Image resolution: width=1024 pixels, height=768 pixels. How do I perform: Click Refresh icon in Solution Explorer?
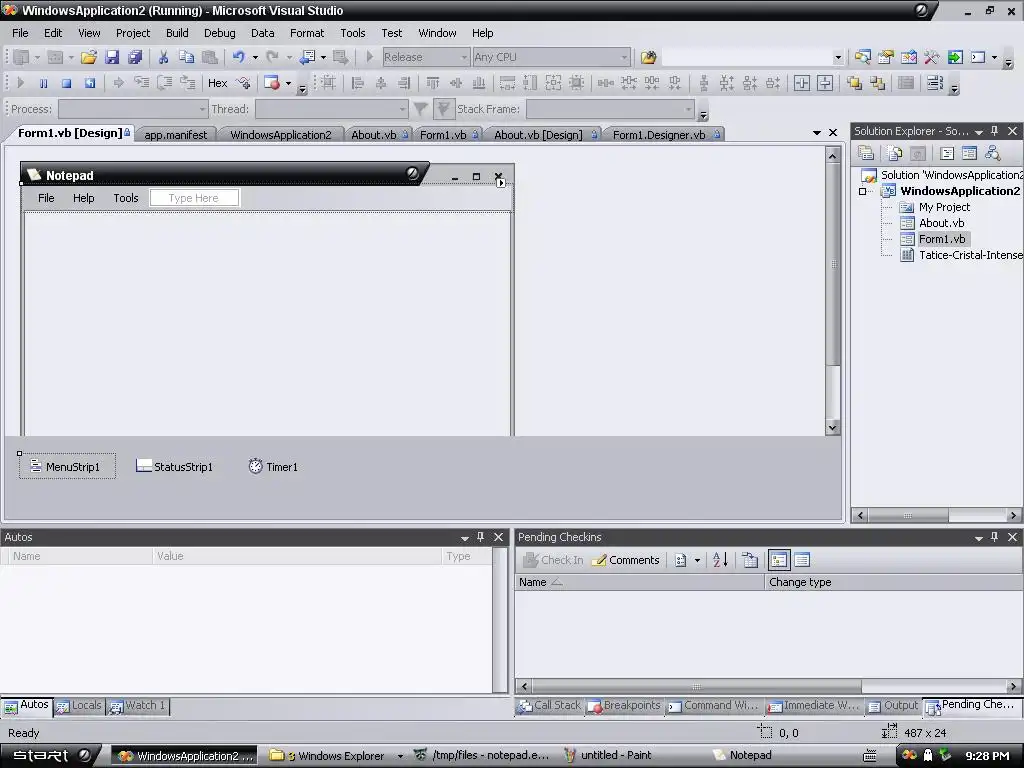click(x=918, y=153)
